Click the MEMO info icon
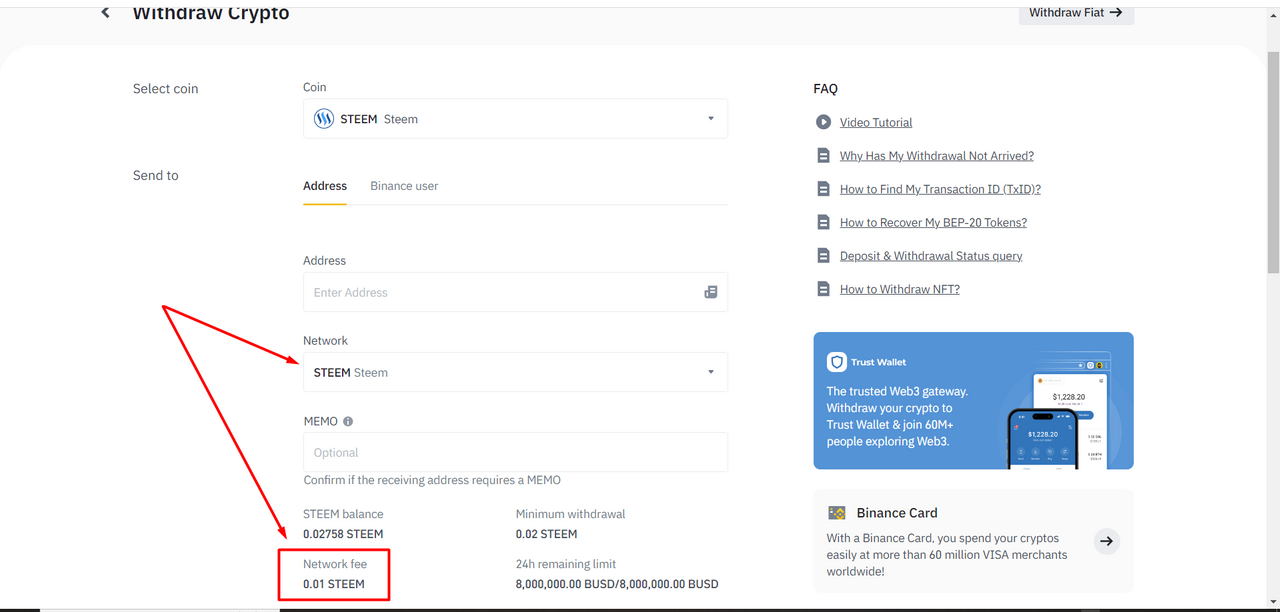The image size is (1280, 612). tap(348, 422)
